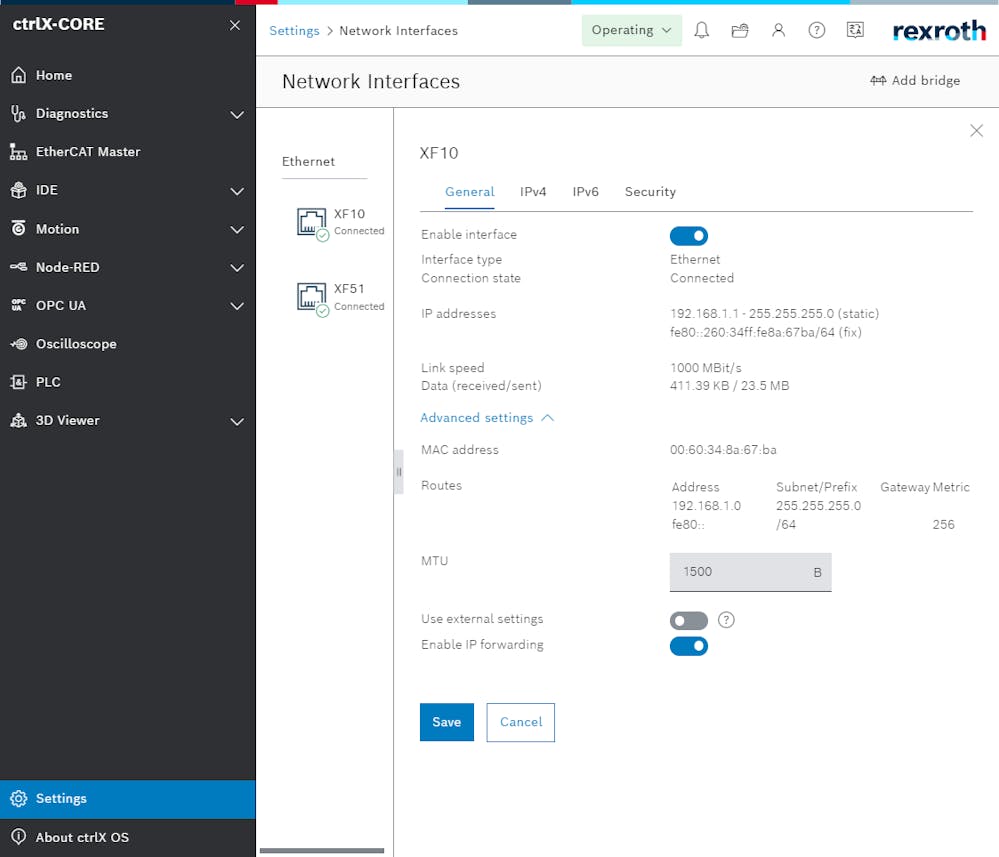Click the horizontal scrollbar under interface list
Screen dimensions: 999x857
point(322,850)
